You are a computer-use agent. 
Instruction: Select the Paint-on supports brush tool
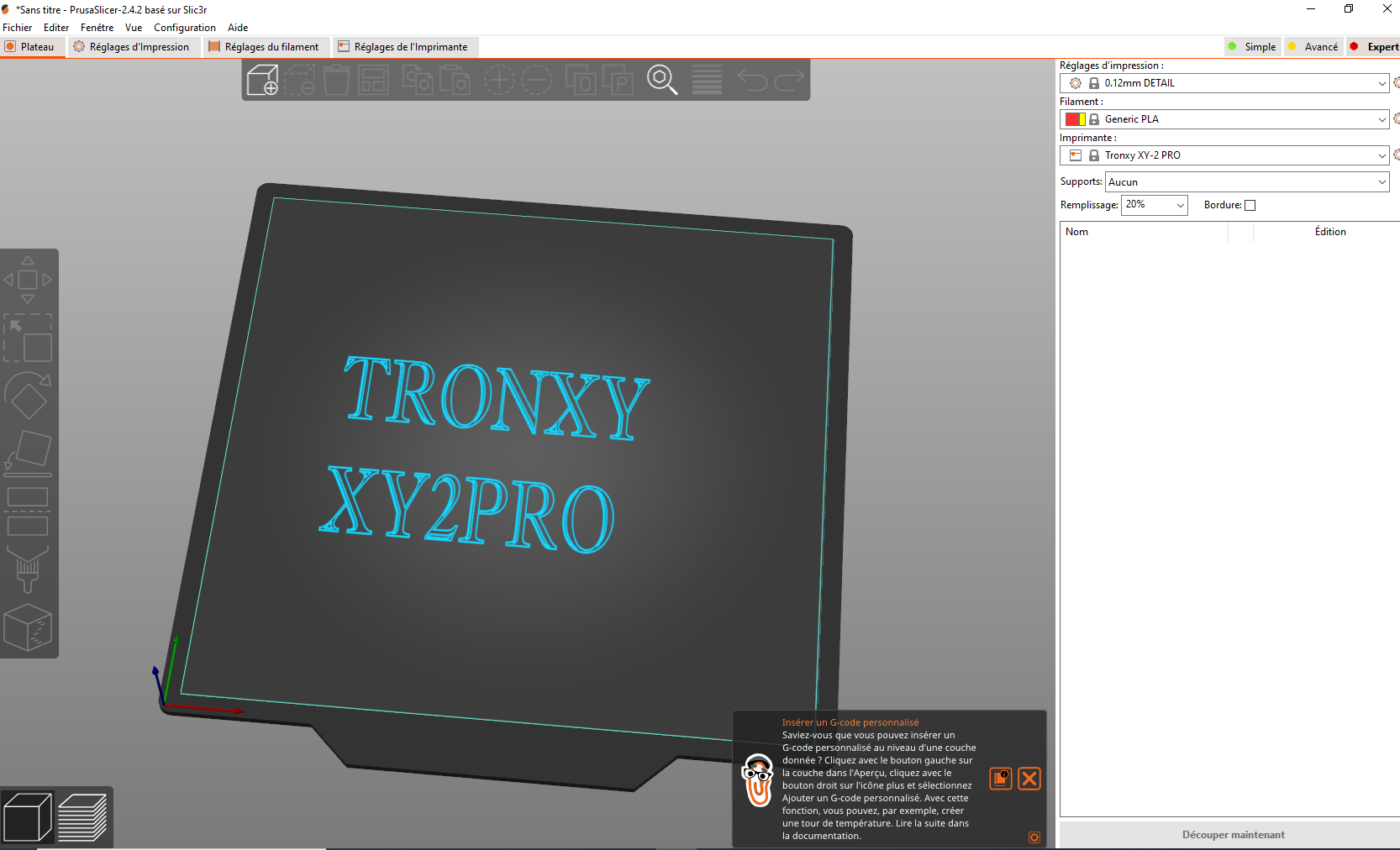point(28,569)
